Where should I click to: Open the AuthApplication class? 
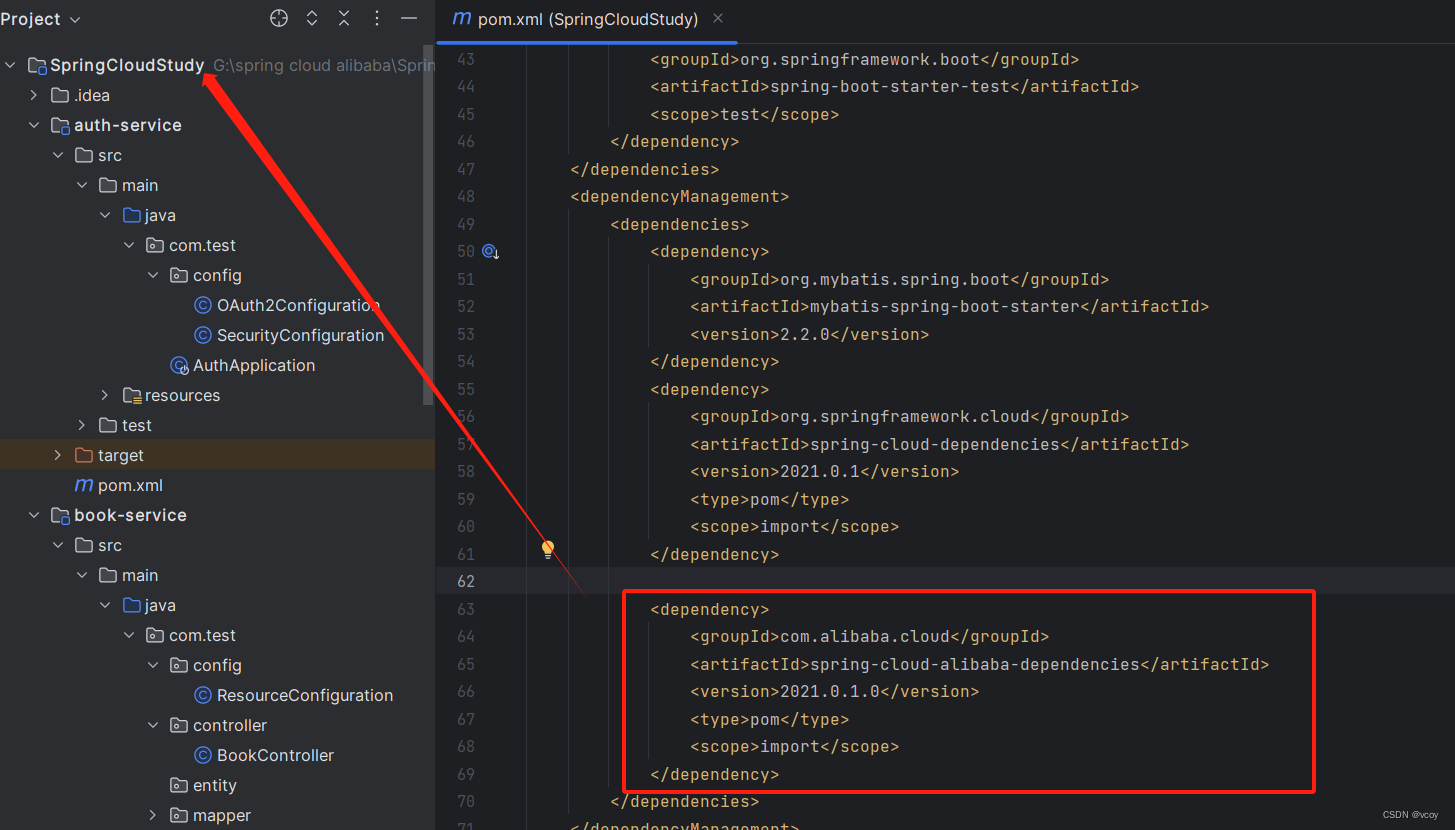pyautogui.click(x=254, y=365)
